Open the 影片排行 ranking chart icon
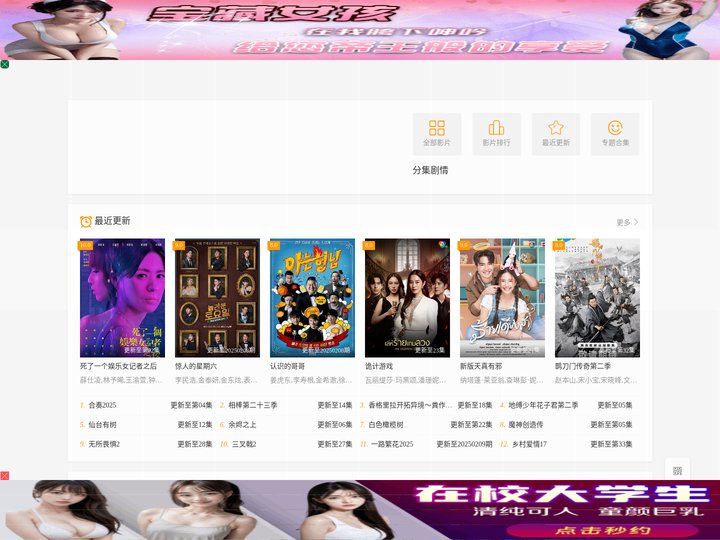720x540 pixels. (x=496, y=133)
